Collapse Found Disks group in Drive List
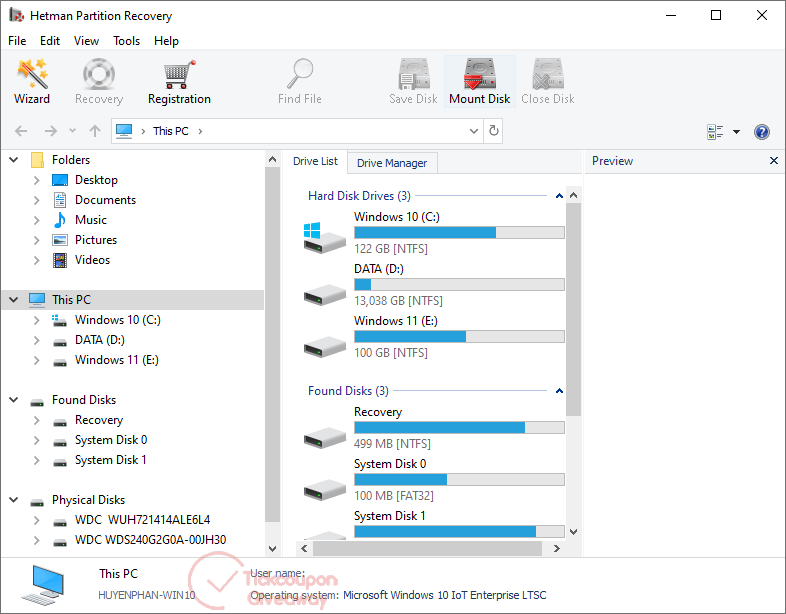 pos(559,391)
